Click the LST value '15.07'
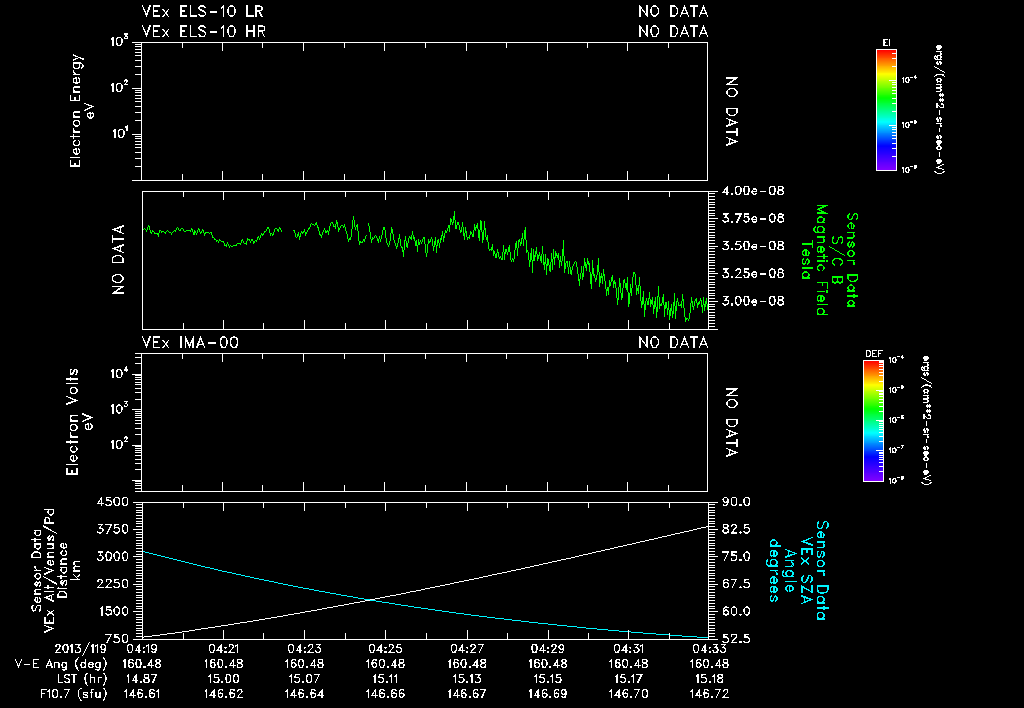Screen dimensions: 1024x708 (304, 679)
